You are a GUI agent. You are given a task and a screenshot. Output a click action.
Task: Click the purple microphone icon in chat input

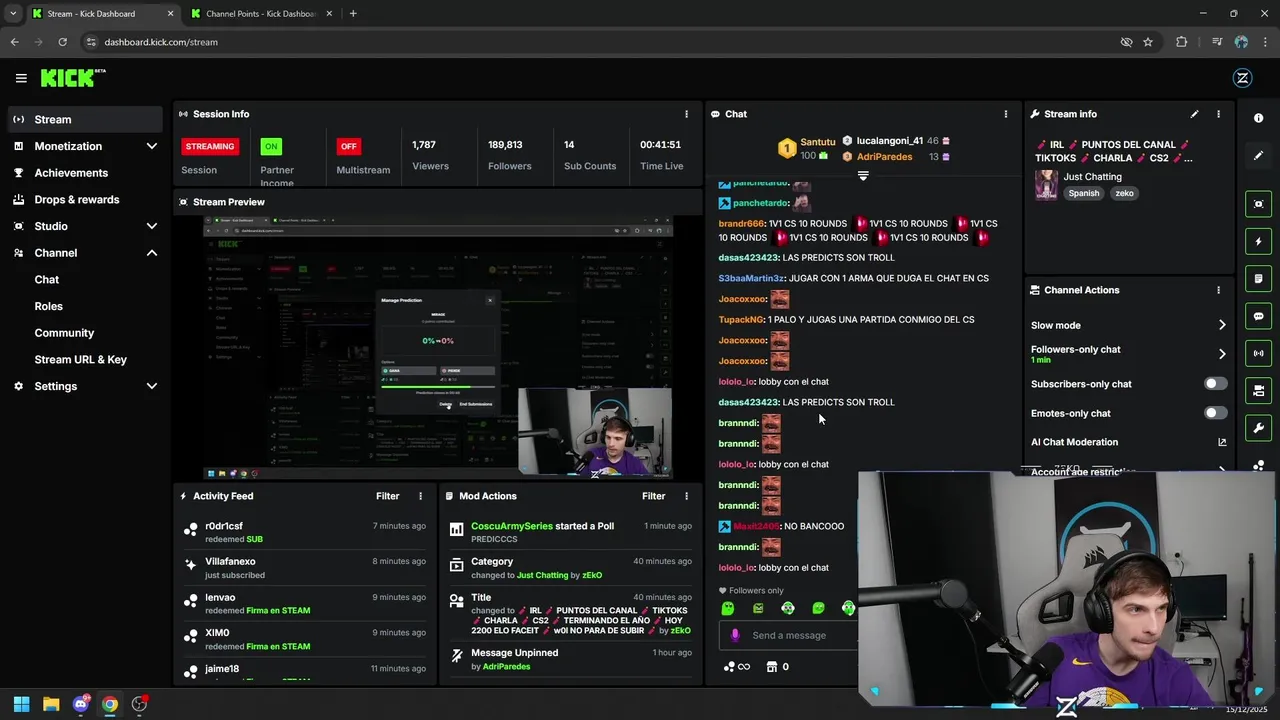tap(736, 635)
